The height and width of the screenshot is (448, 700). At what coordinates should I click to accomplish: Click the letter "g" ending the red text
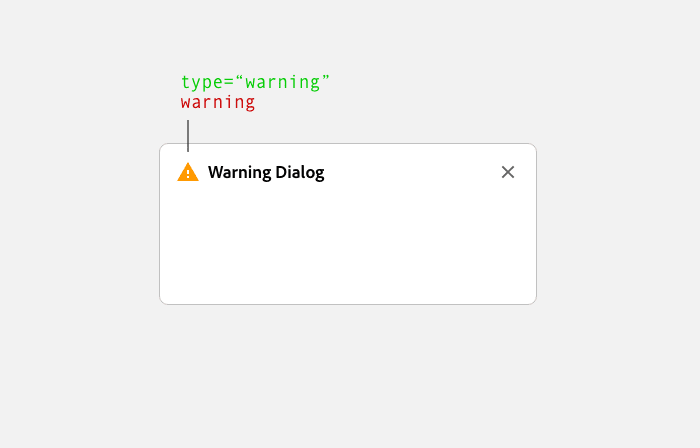click(250, 104)
